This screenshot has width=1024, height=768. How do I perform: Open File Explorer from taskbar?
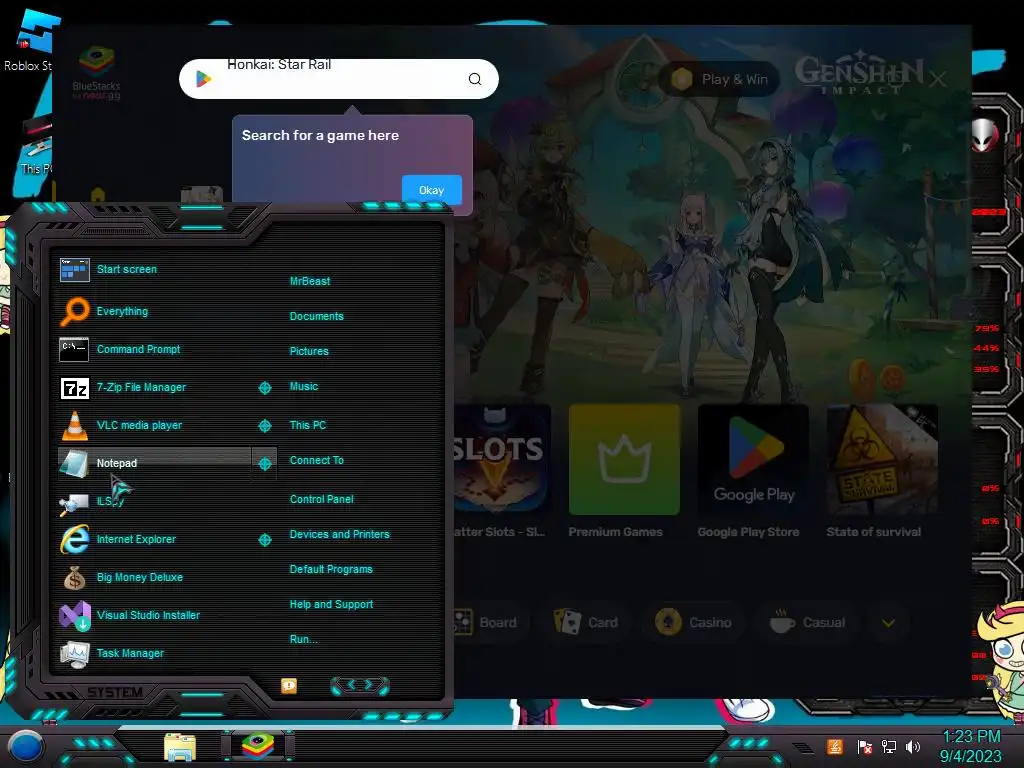pyautogui.click(x=180, y=747)
